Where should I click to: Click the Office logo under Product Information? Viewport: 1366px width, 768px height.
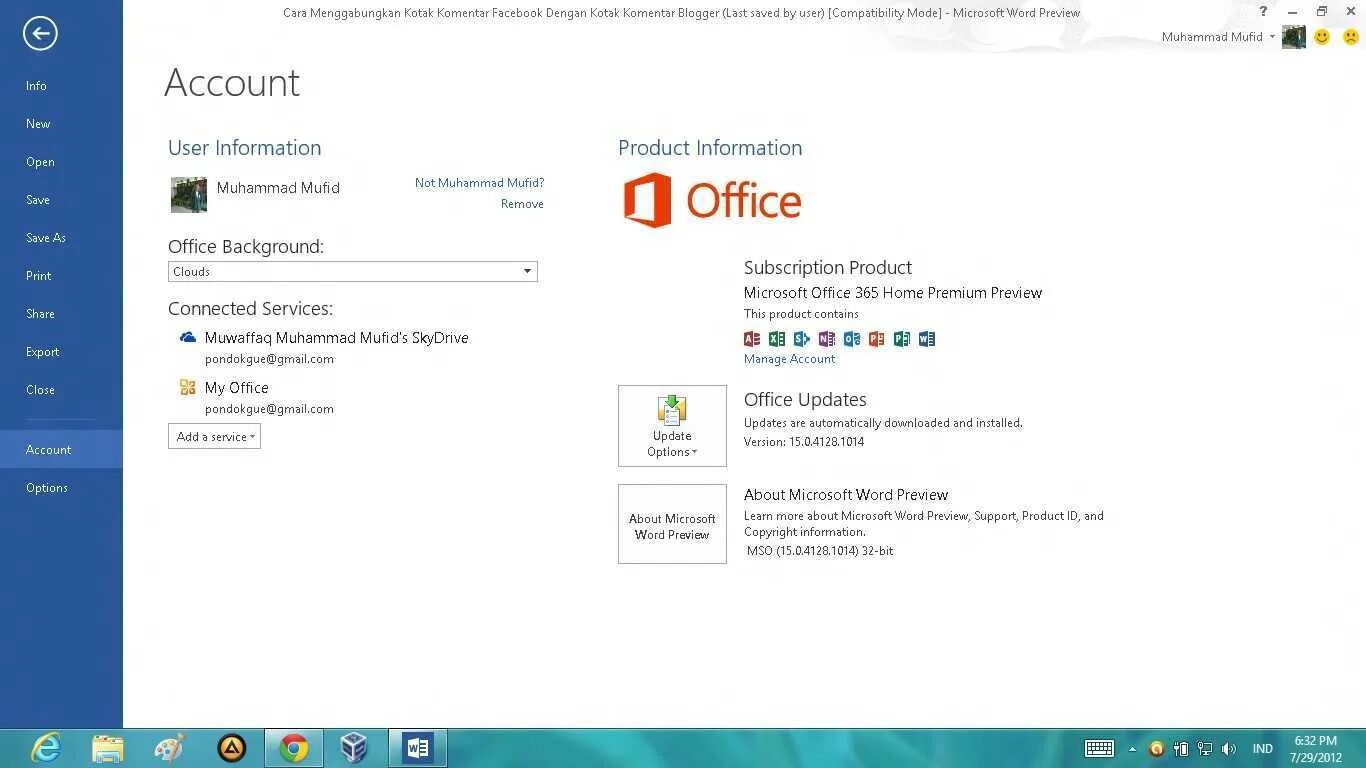[x=712, y=200]
